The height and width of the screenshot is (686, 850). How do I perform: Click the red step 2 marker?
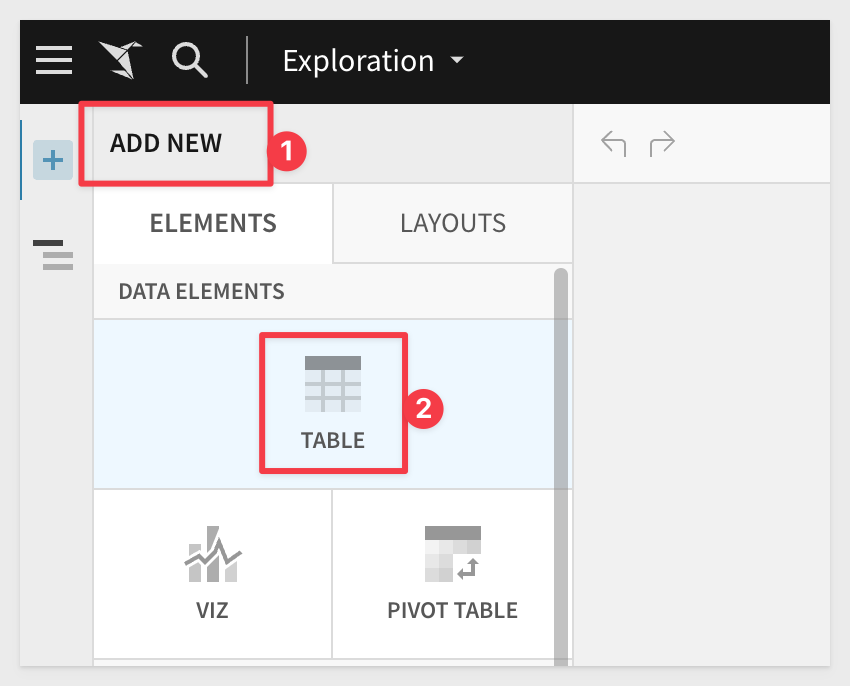click(x=423, y=408)
